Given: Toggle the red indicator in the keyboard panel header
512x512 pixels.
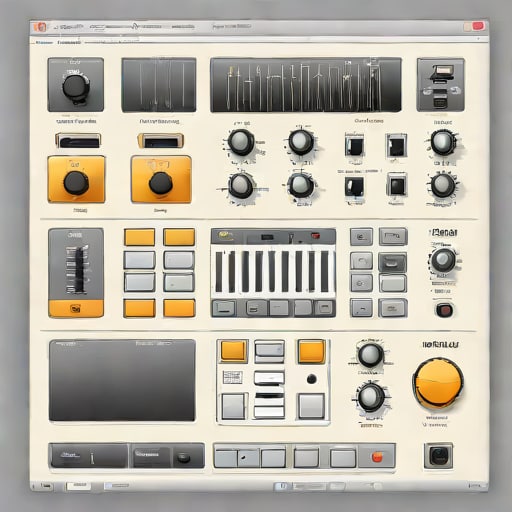Looking at the screenshot, I should [x=315, y=236].
